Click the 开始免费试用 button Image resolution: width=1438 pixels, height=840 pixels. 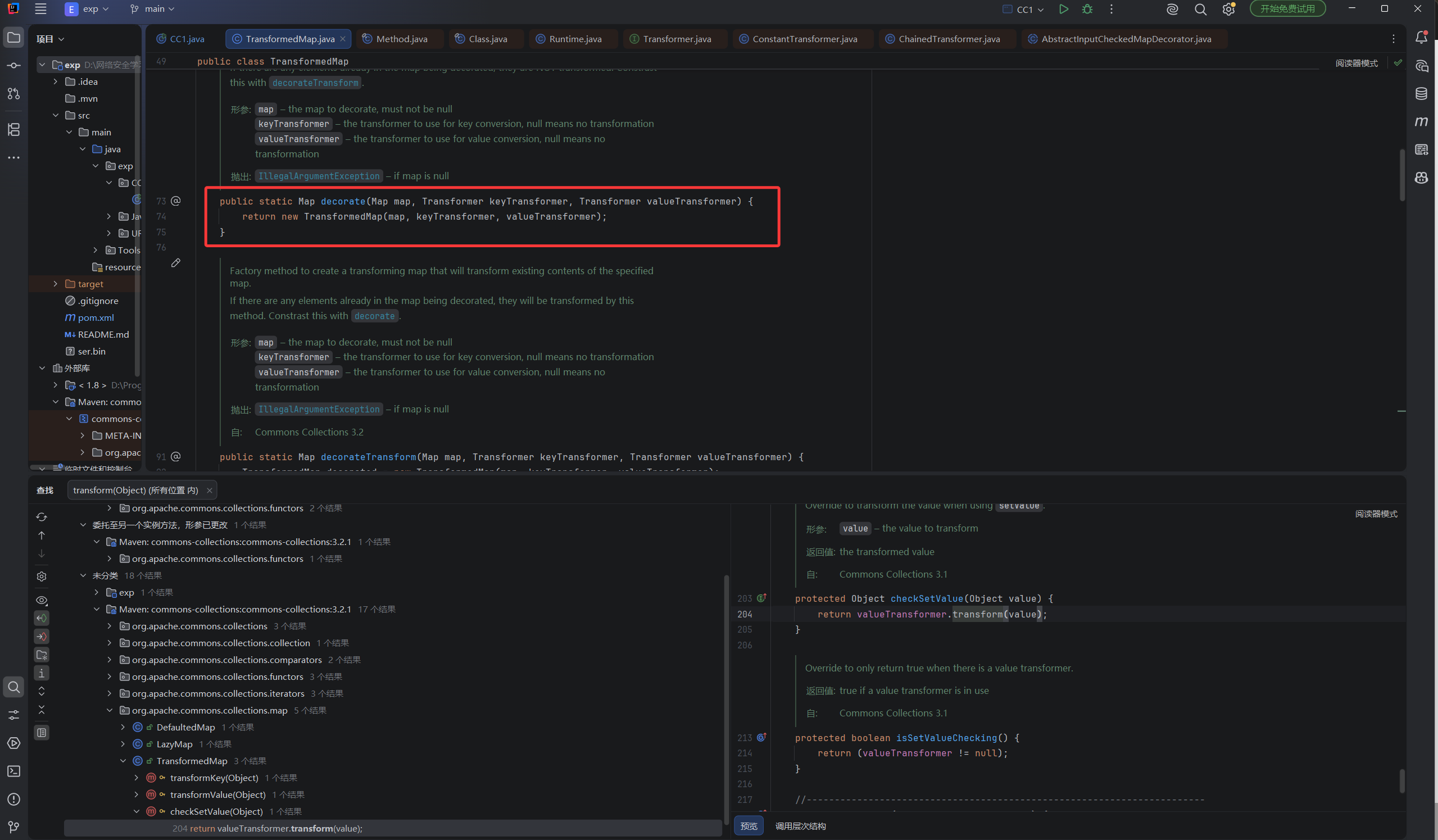tap(1287, 9)
